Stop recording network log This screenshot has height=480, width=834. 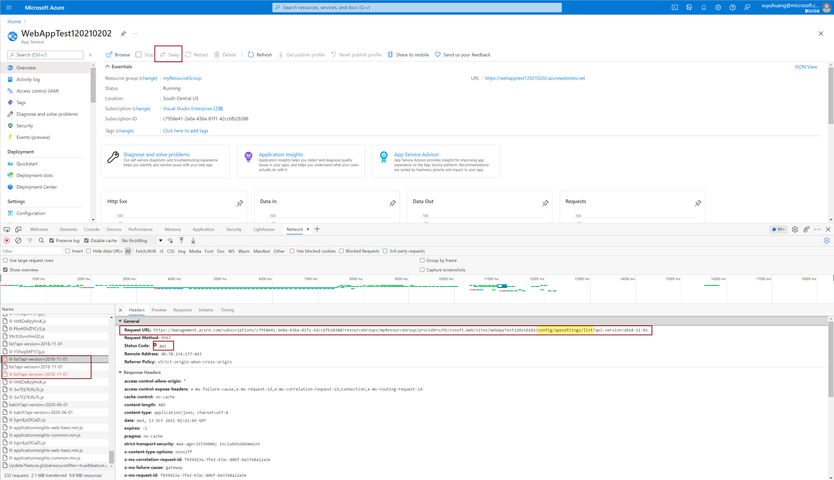click(x=7, y=241)
